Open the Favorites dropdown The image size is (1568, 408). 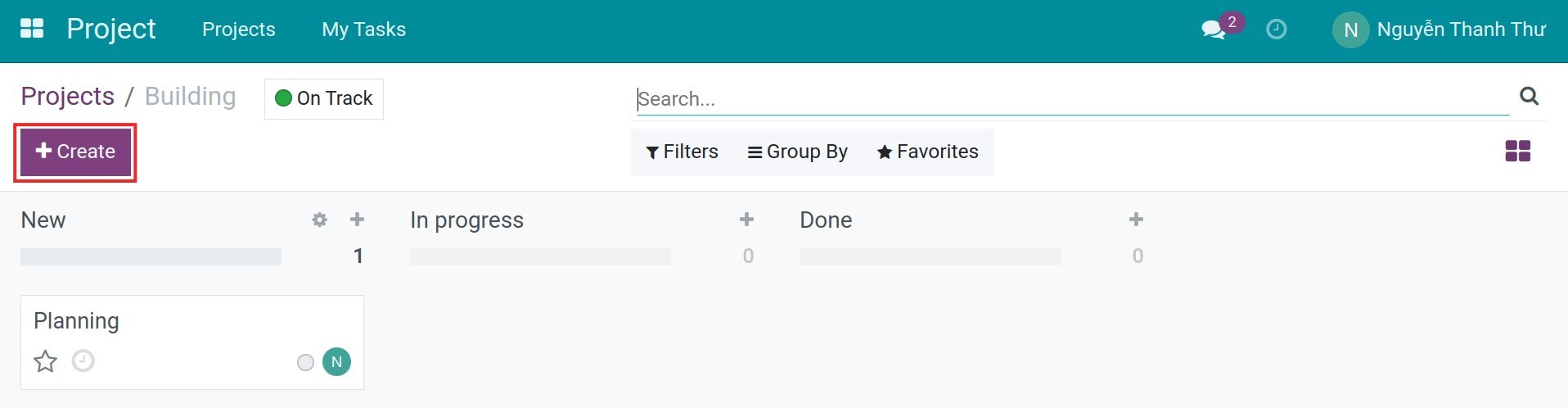(x=927, y=152)
